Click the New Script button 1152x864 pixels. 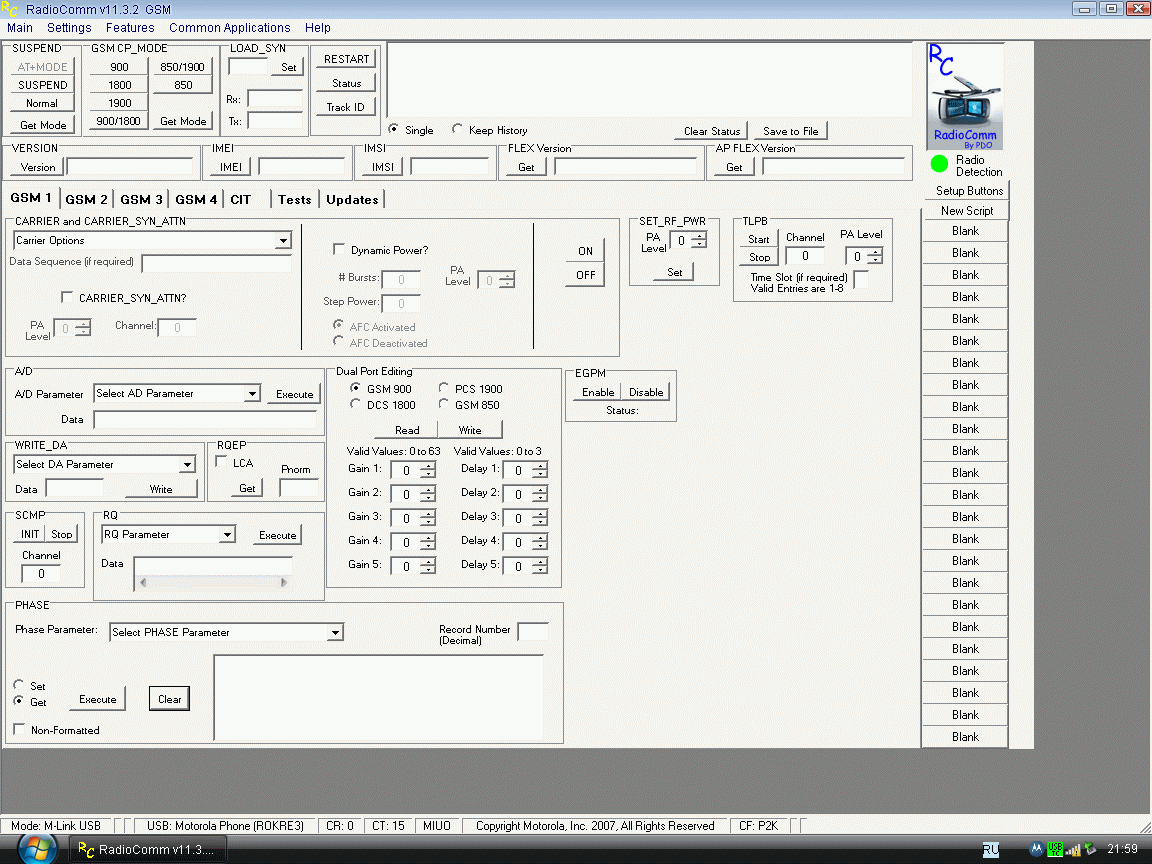pos(967,211)
